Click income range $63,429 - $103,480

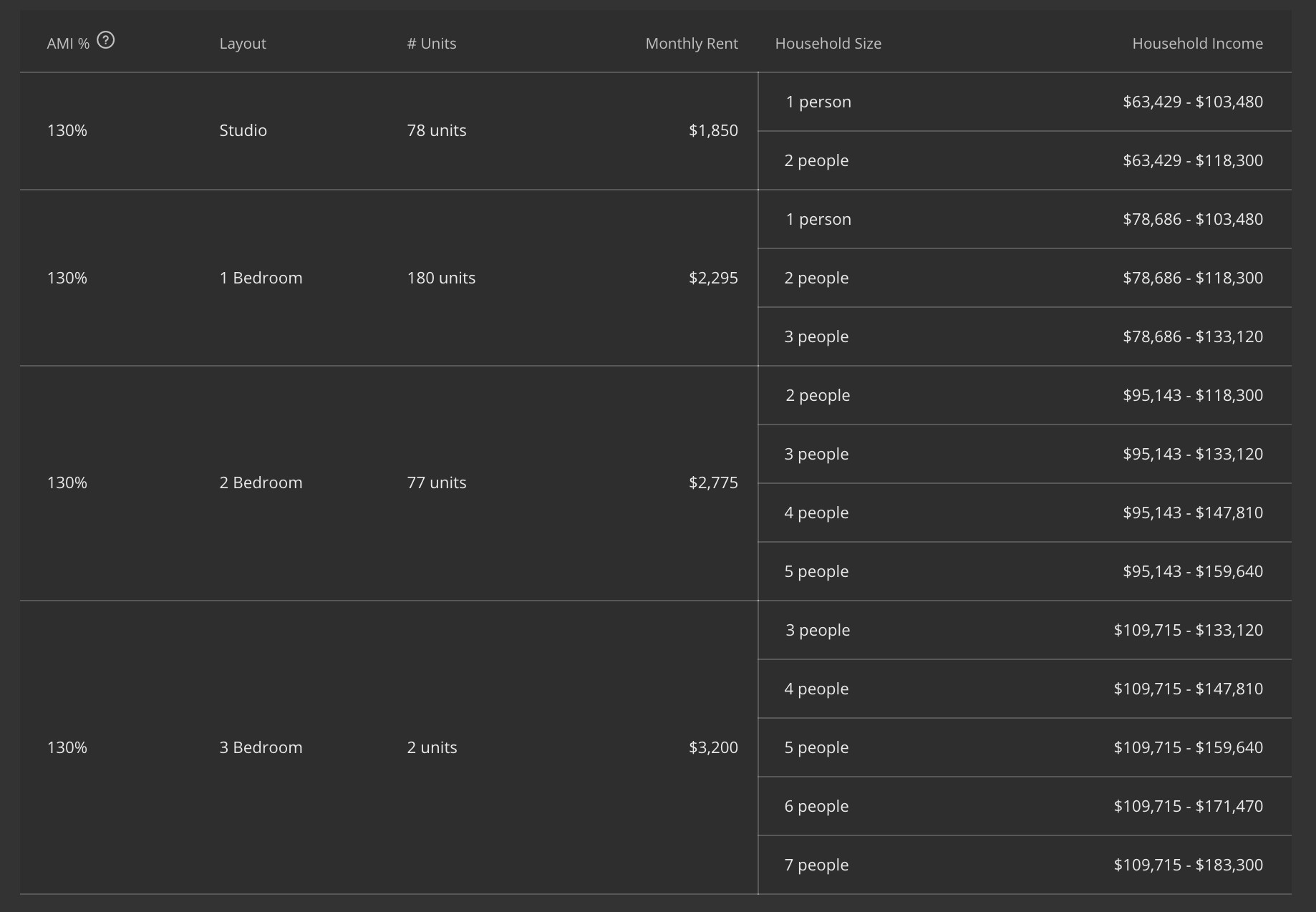click(x=1192, y=102)
